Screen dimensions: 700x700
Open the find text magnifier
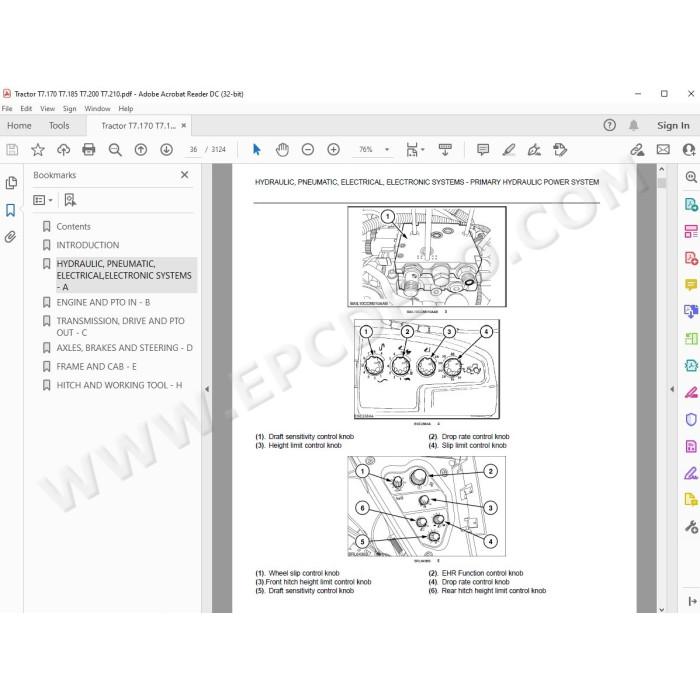[115, 150]
